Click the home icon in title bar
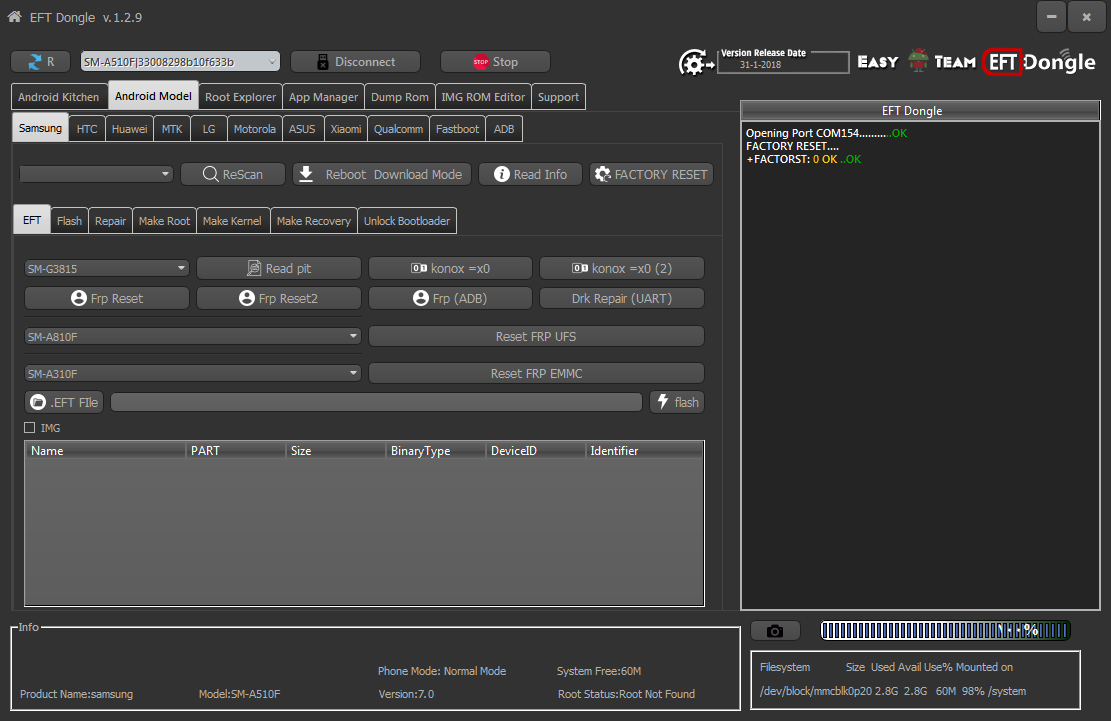The image size is (1111, 721). pos(14,17)
